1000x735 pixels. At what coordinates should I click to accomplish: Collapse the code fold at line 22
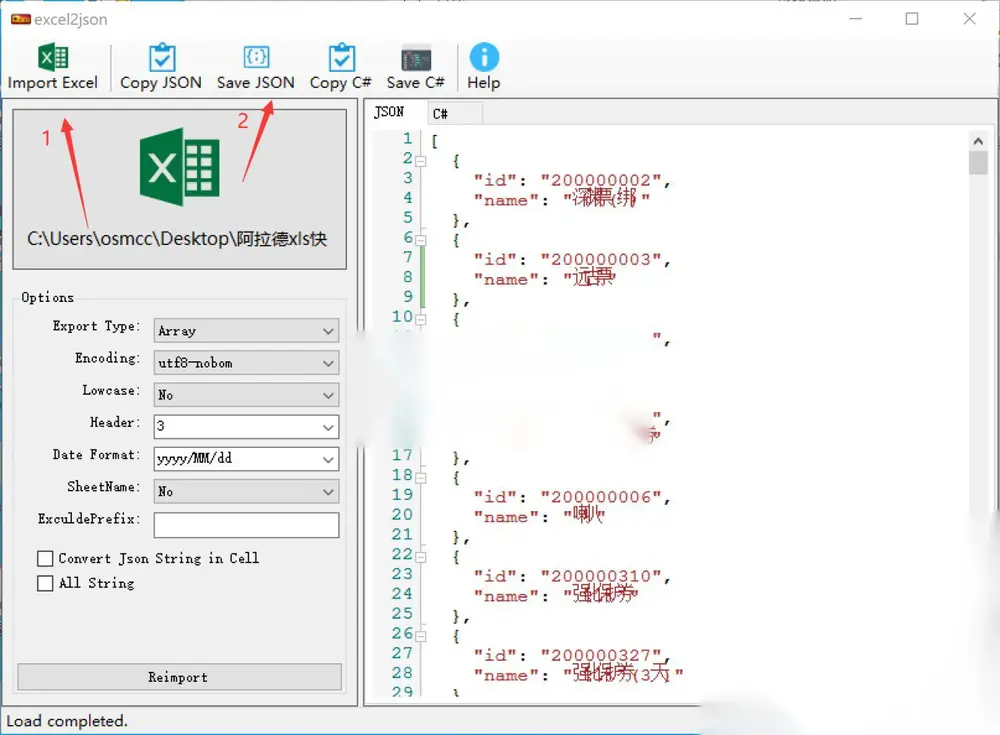(421, 557)
